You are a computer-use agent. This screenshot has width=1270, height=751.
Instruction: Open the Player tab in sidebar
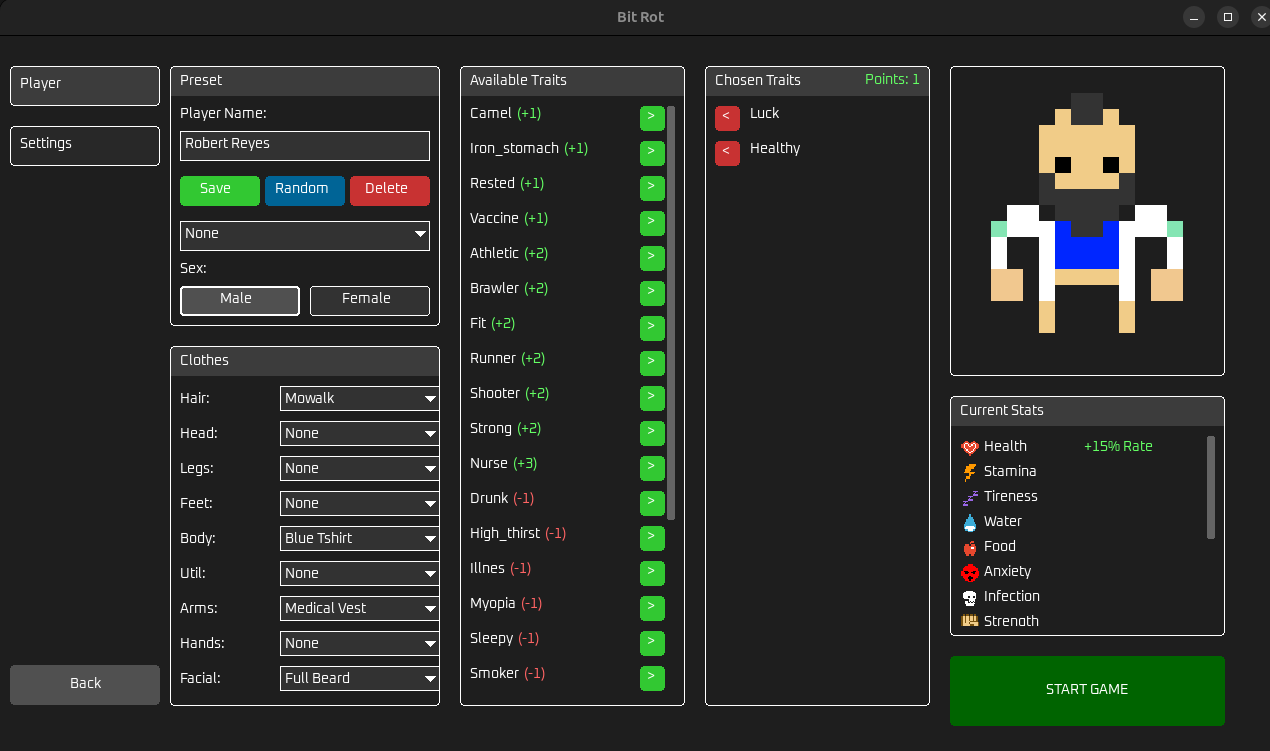click(85, 86)
